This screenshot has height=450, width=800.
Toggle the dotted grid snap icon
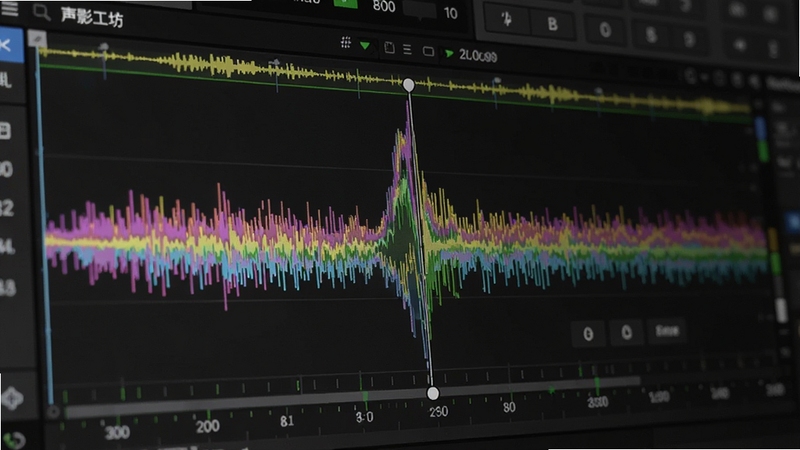(x=346, y=43)
